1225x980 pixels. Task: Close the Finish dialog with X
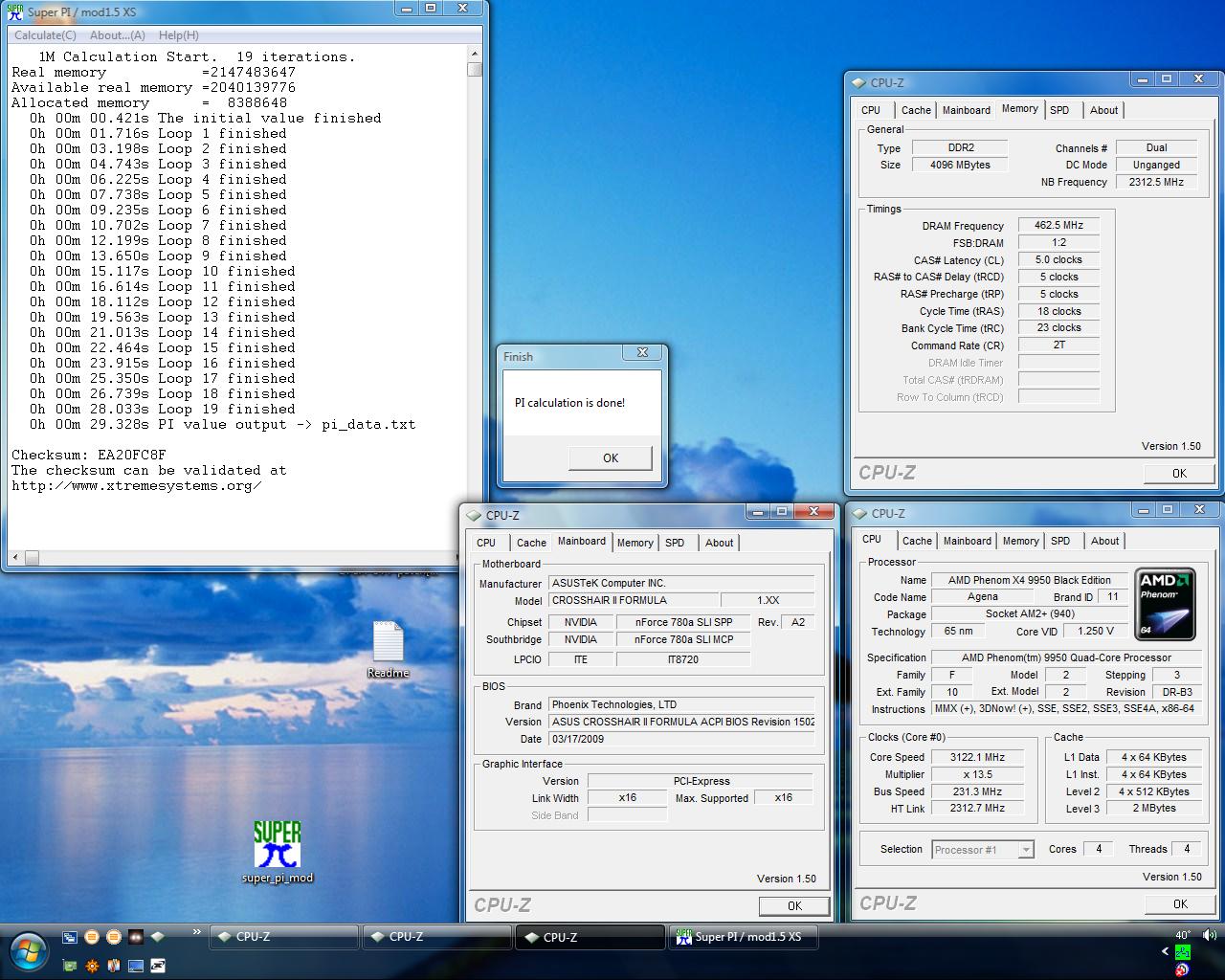coord(642,352)
